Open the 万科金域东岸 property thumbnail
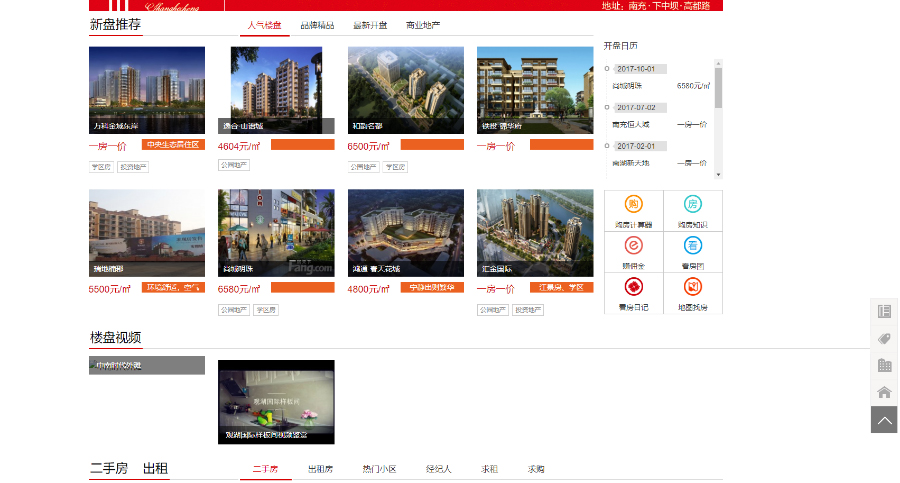Viewport: 900px width, 483px height. pos(147,90)
